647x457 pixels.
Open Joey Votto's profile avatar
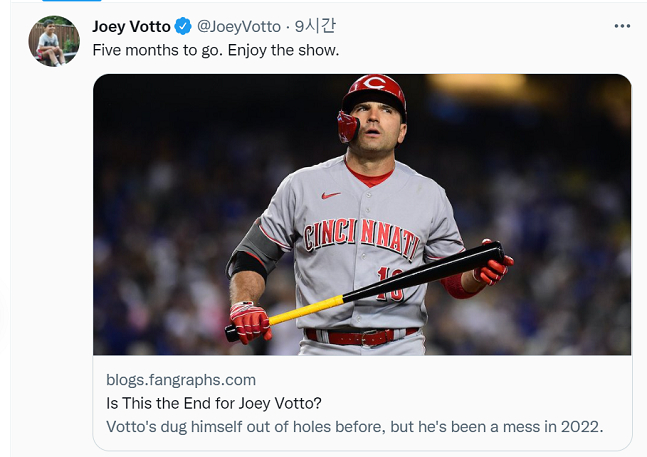point(53,43)
